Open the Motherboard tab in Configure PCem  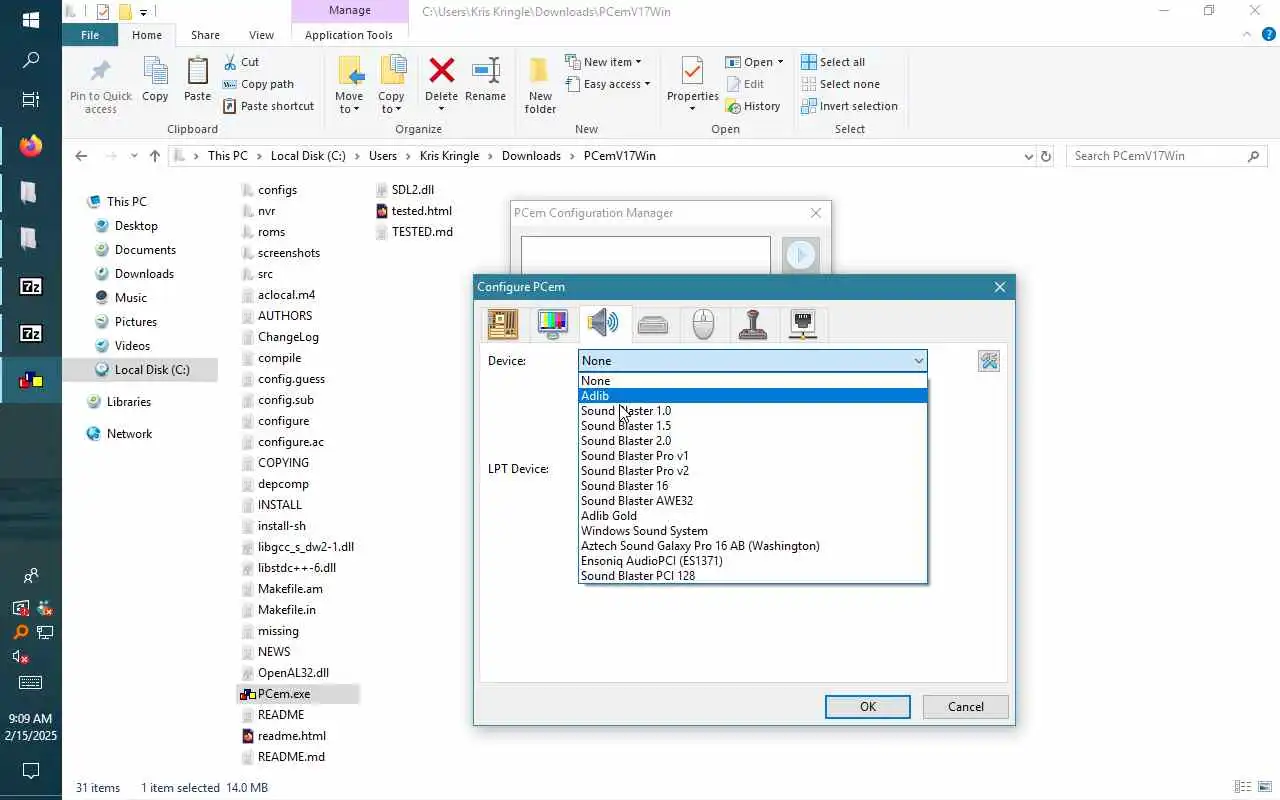[x=503, y=323]
